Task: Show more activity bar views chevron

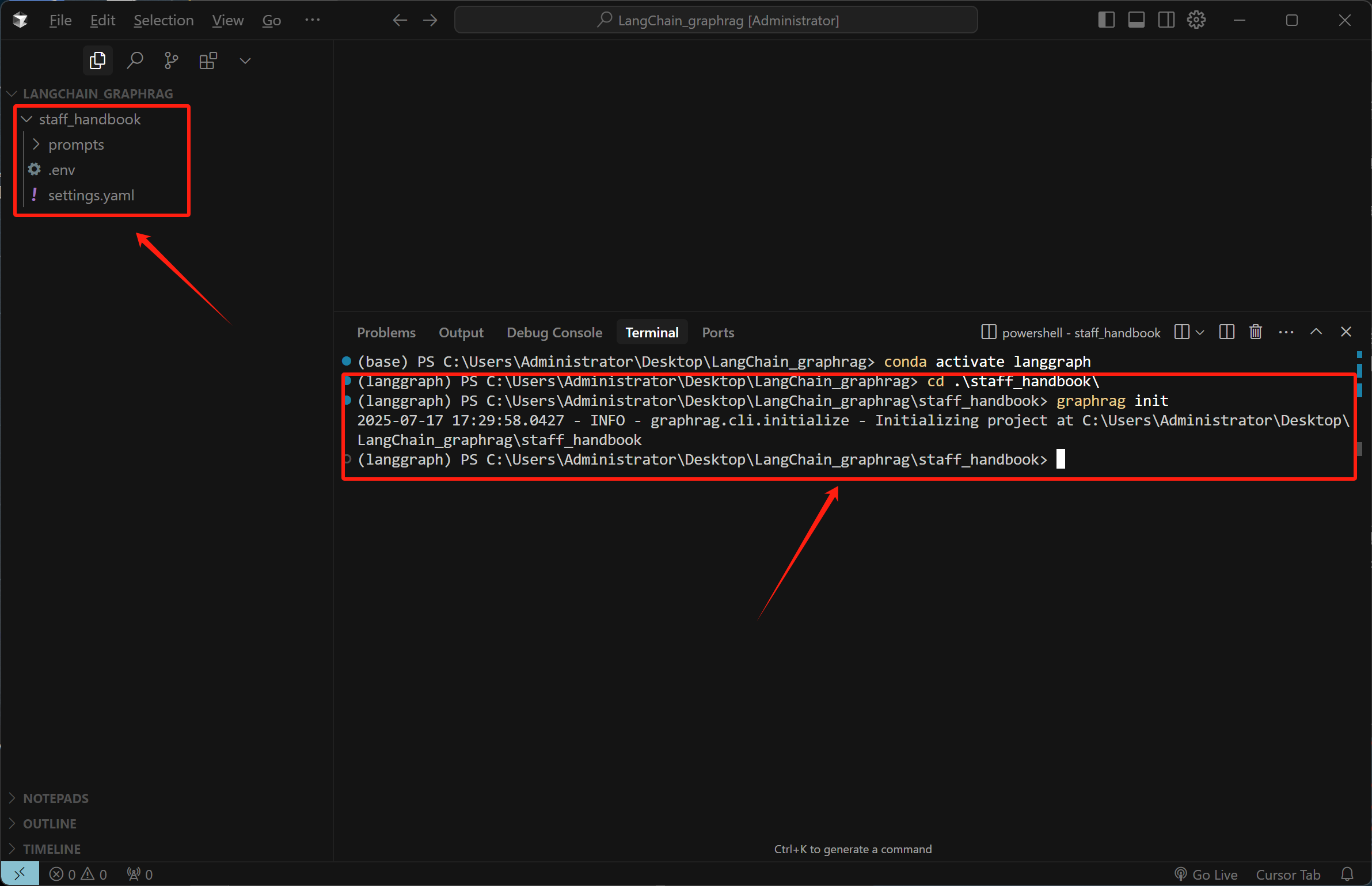Action: (245, 61)
